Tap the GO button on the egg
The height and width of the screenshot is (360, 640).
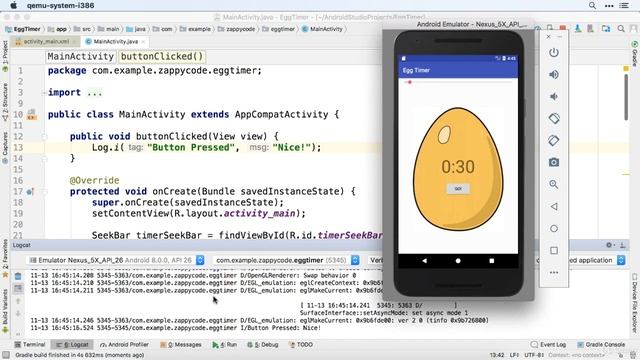[x=458, y=189]
